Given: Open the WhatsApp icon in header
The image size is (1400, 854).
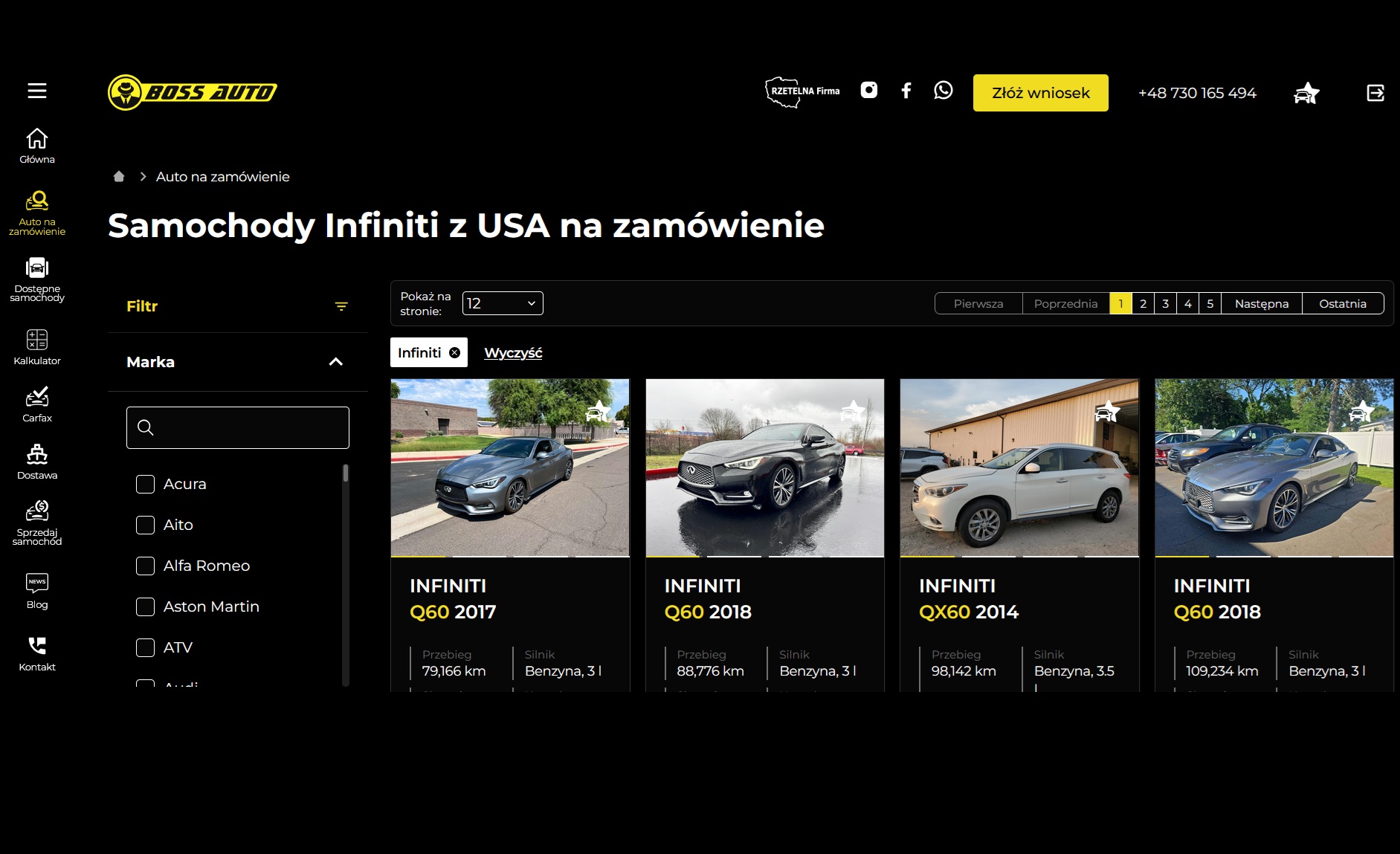Looking at the screenshot, I should tap(943, 90).
